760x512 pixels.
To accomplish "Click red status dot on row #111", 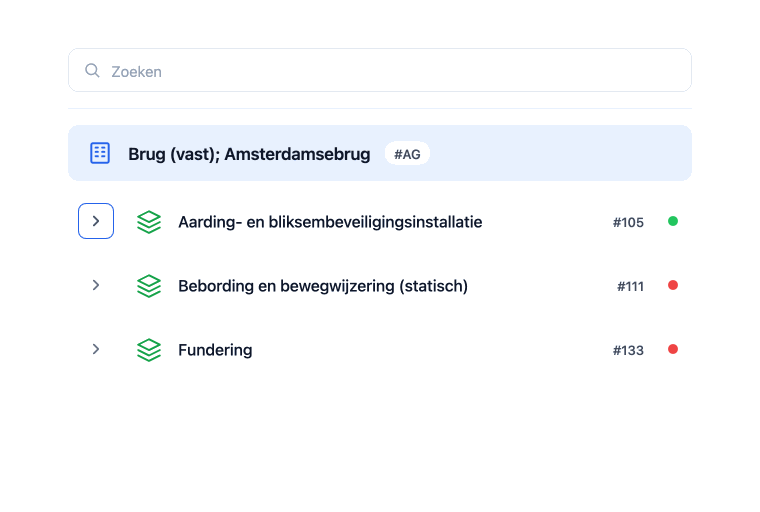I will click(x=673, y=285).
